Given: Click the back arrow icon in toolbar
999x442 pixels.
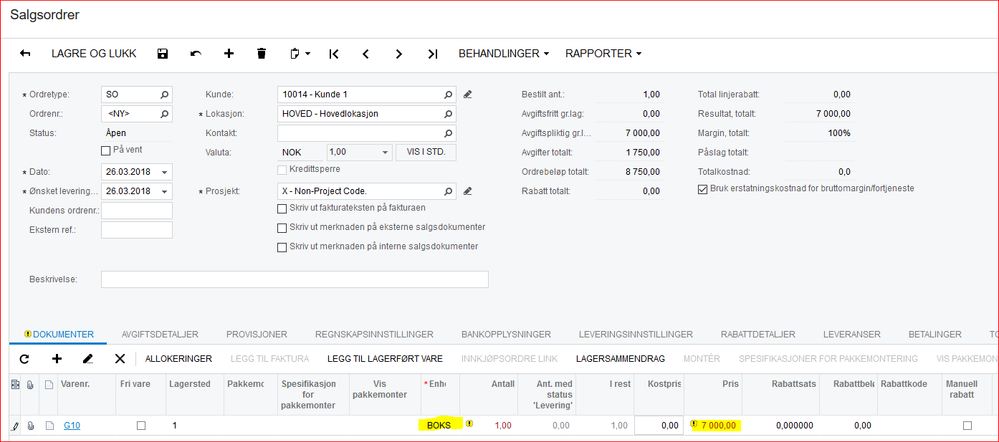Looking at the screenshot, I should (x=25, y=53).
